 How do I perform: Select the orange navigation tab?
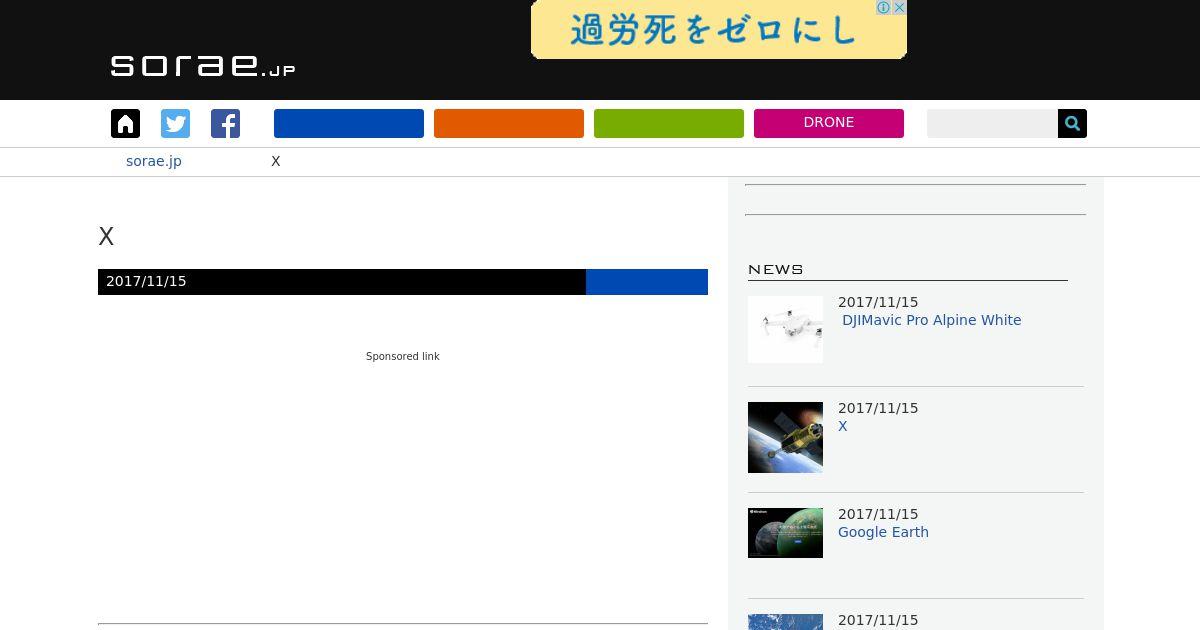coord(509,123)
